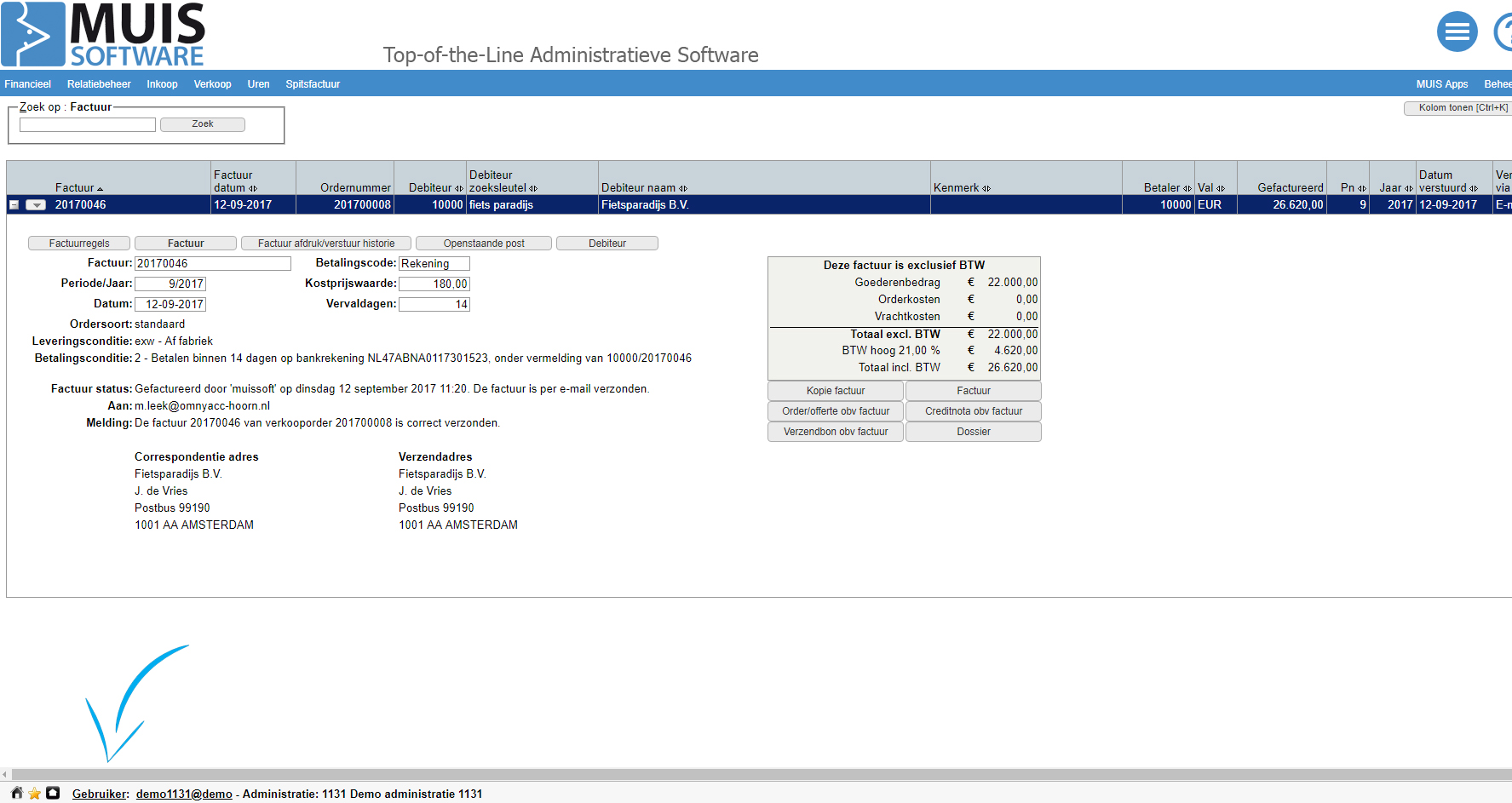Click the Creditnota obv factuur button
The image size is (1512, 803).
coord(973,411)
